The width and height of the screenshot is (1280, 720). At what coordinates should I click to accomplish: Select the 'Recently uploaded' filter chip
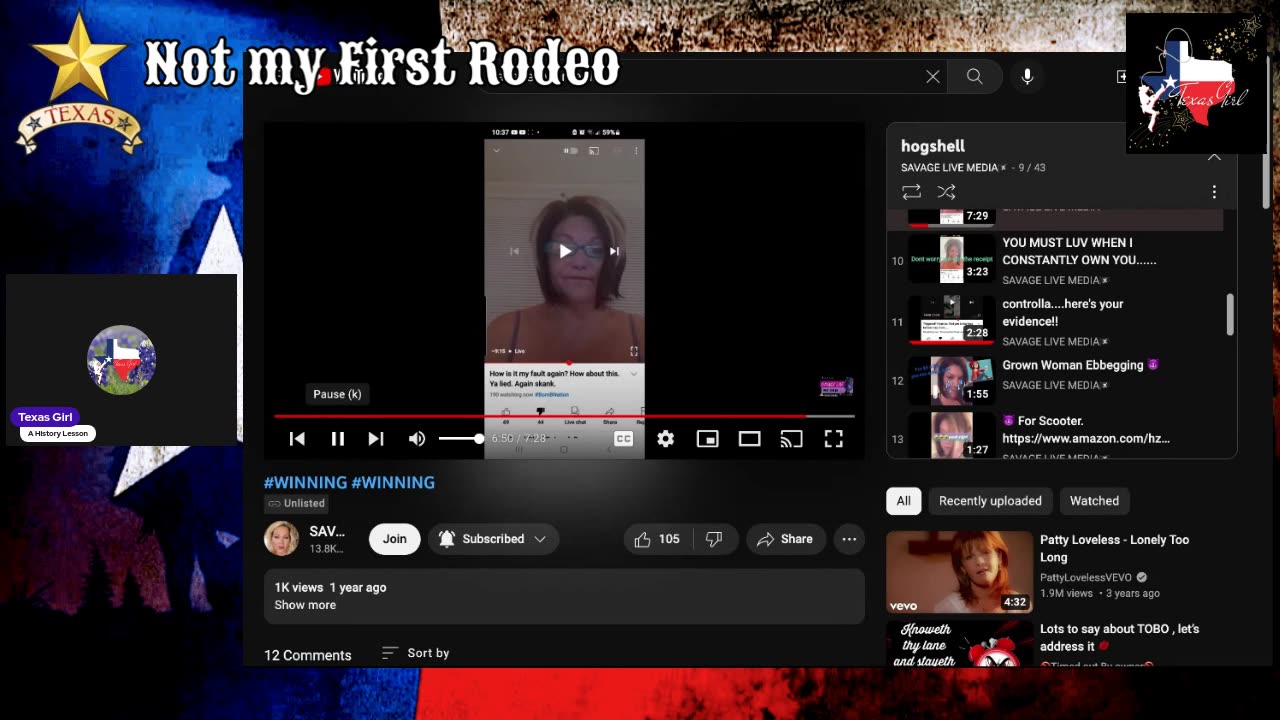[990, 501]
